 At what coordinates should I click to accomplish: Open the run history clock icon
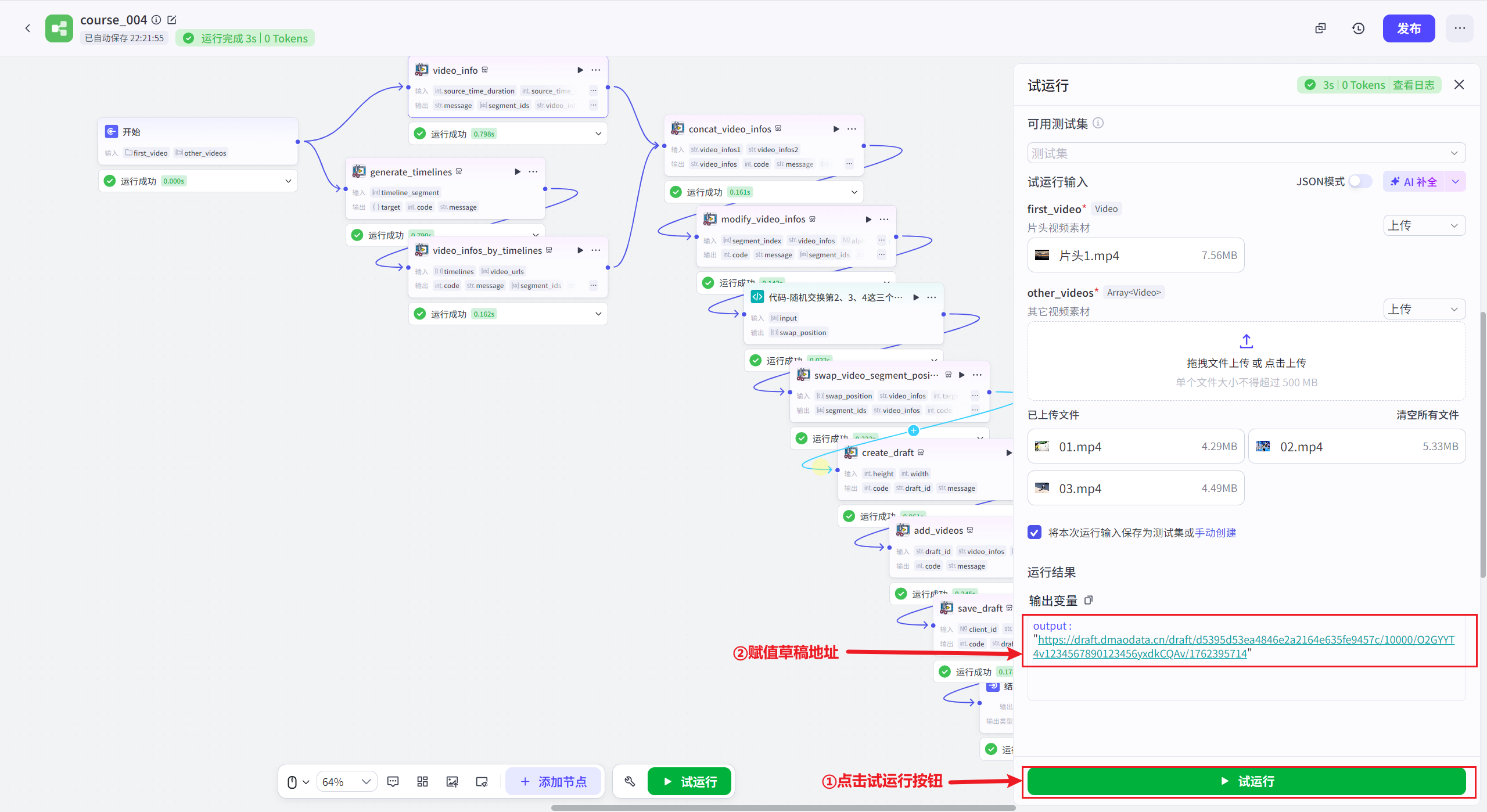[x=1358, y=28]
